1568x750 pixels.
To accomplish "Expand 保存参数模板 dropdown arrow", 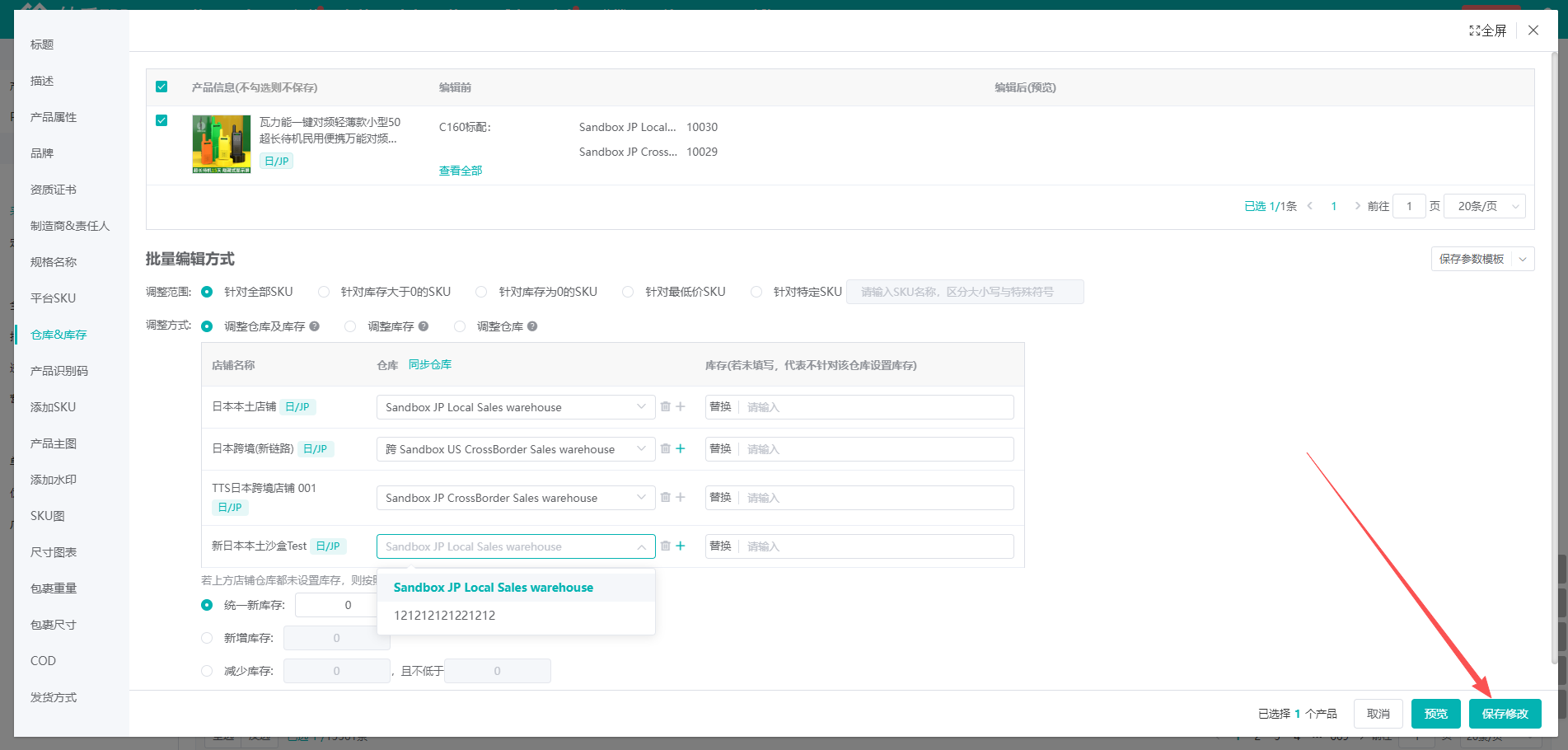I will coord(1523,259).
